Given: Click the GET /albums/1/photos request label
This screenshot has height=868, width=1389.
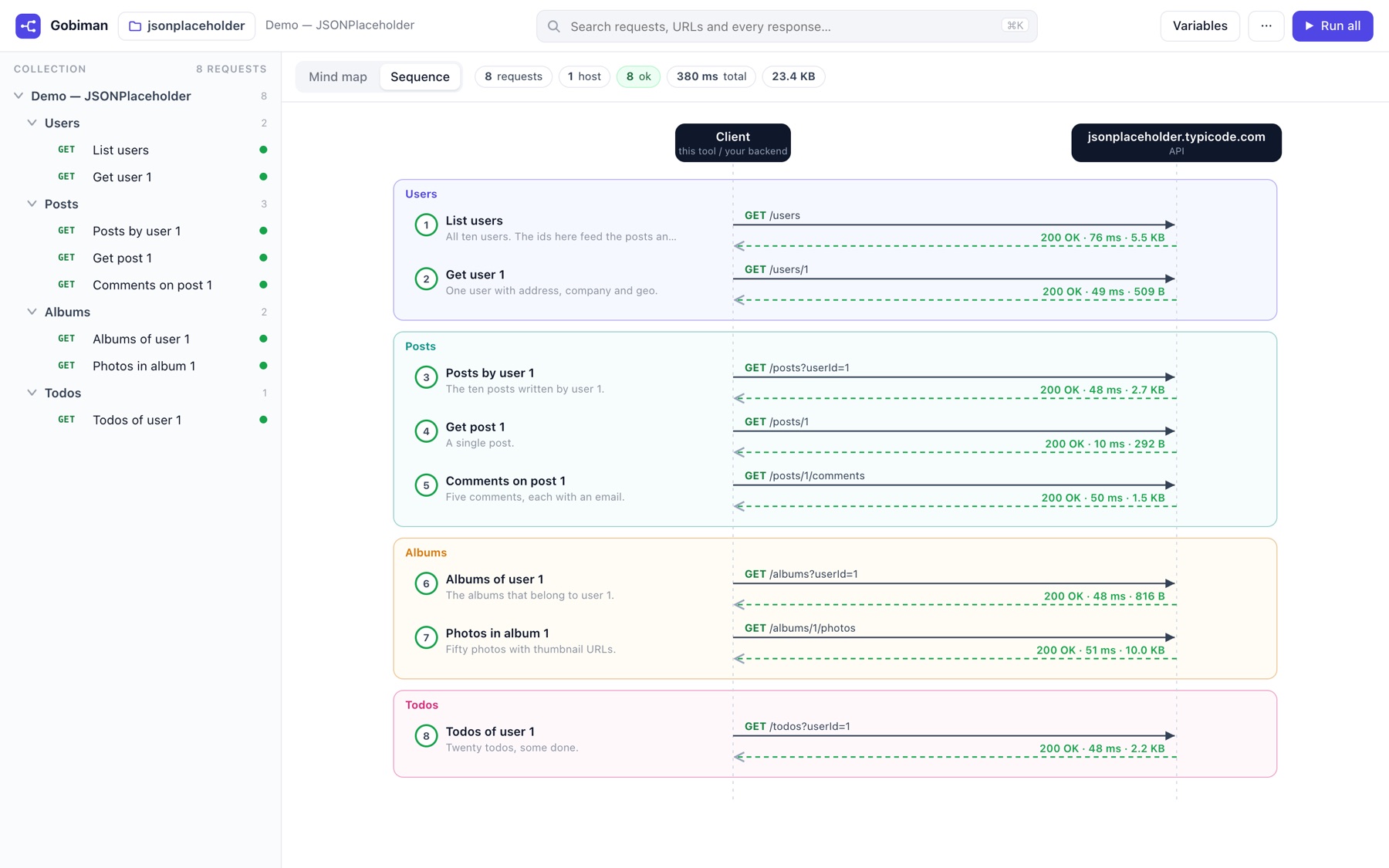Looking at the screenshot, I should (x=799, y=628).
